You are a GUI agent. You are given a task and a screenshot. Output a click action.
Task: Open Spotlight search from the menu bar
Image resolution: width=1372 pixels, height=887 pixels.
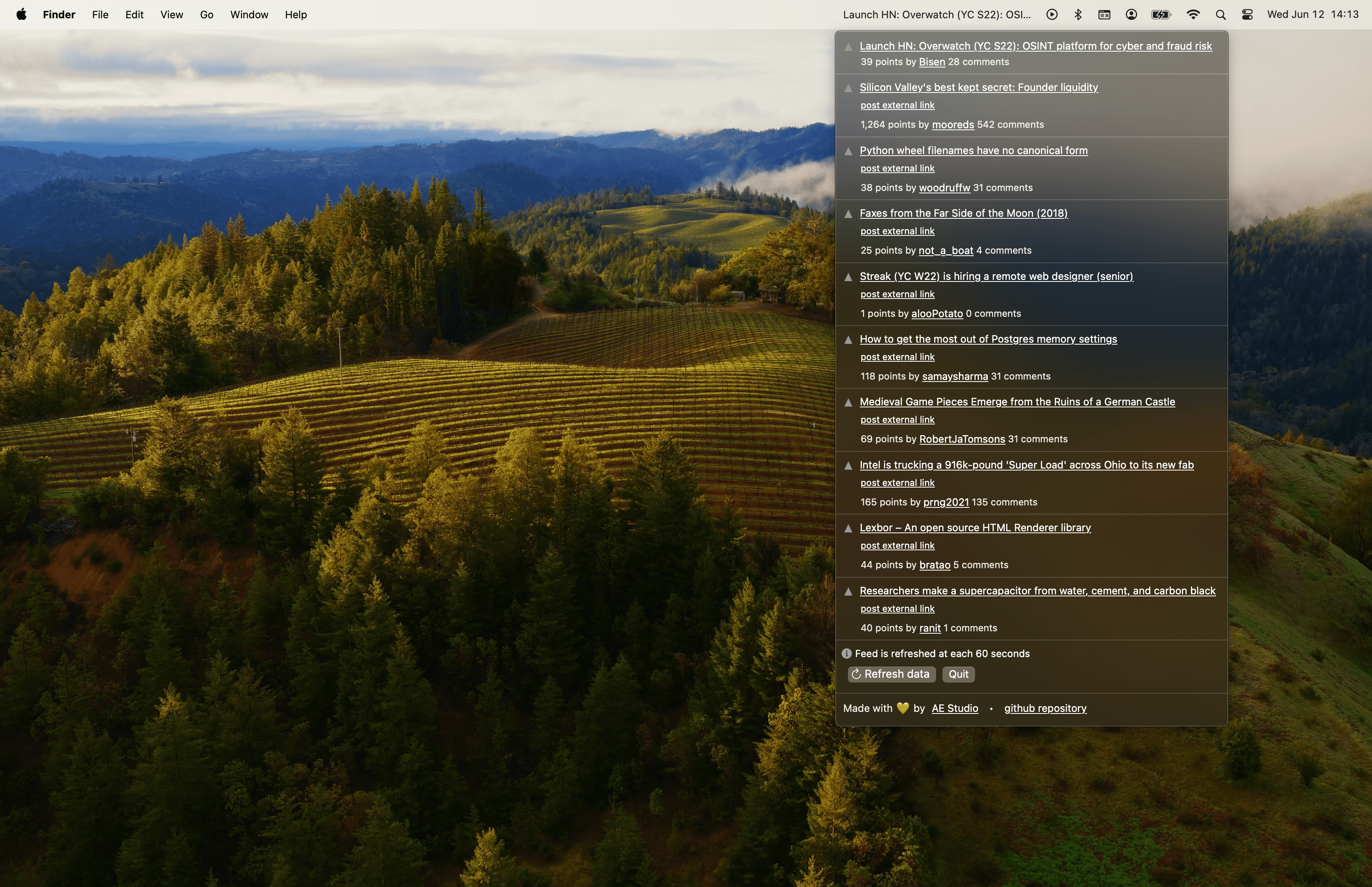1220,14
